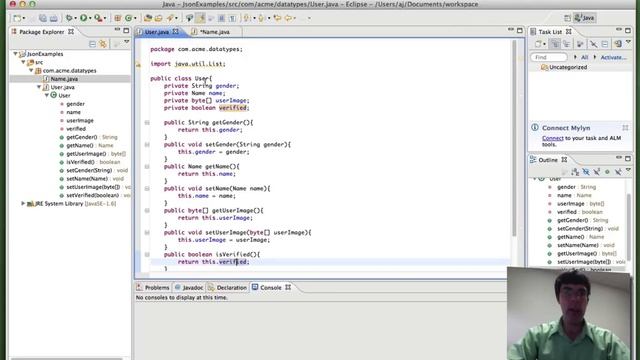Toggle block selection mode icon

pos(221,18)
